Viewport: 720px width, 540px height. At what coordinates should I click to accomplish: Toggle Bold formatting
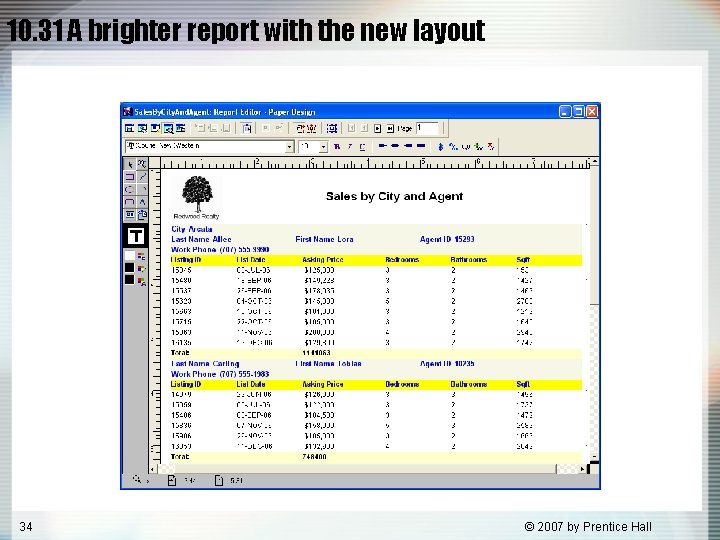(337, 146)
